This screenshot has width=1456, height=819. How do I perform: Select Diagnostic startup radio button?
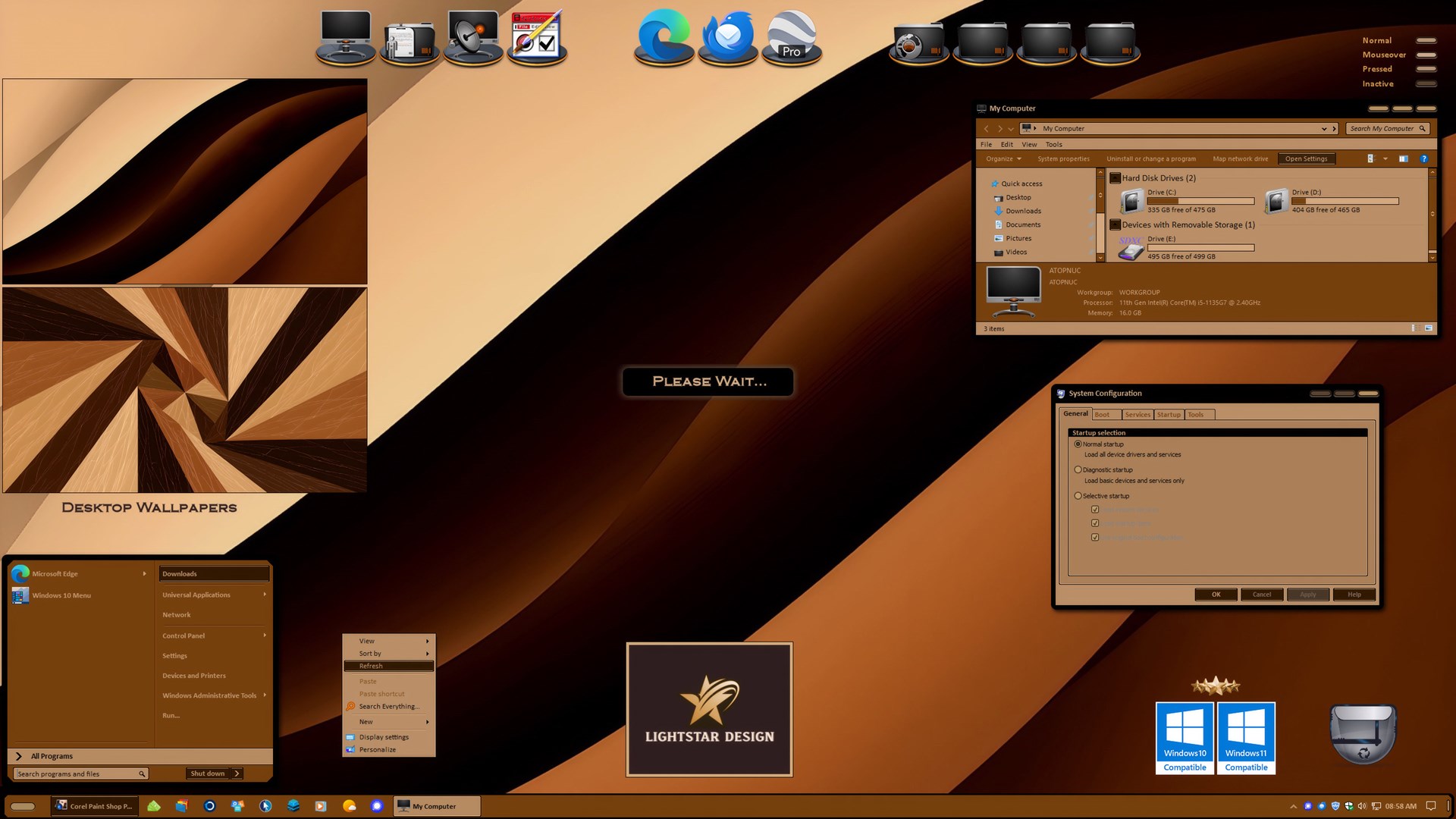[1078, 469]
